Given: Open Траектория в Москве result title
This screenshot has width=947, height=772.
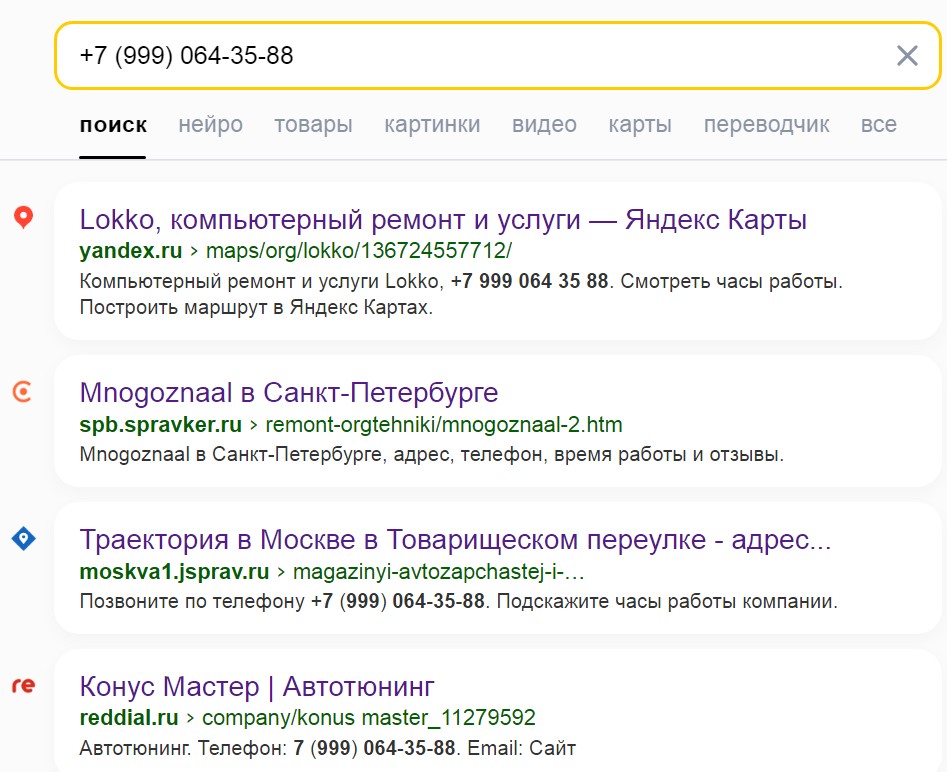Looking at the screenshot, I should (455, 539).
